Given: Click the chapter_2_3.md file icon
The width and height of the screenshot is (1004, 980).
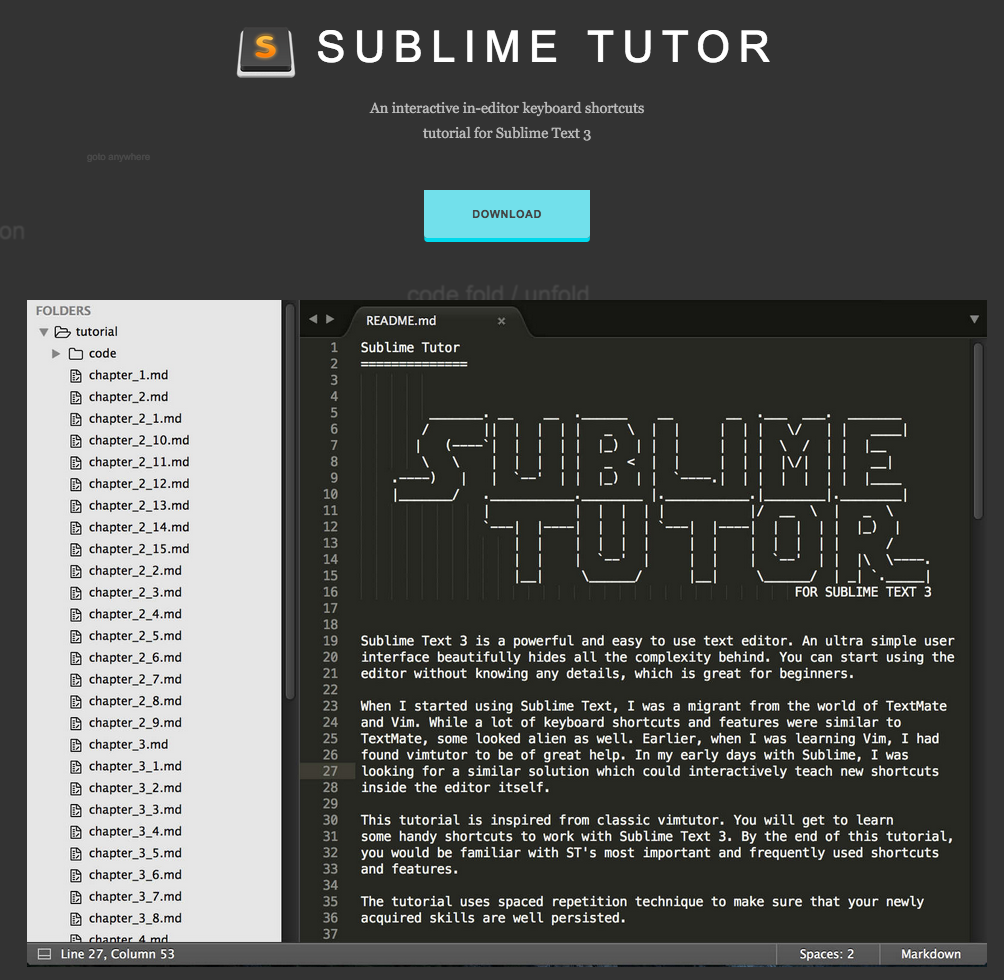Looking at the screenshot, I should tap(76, 593).
